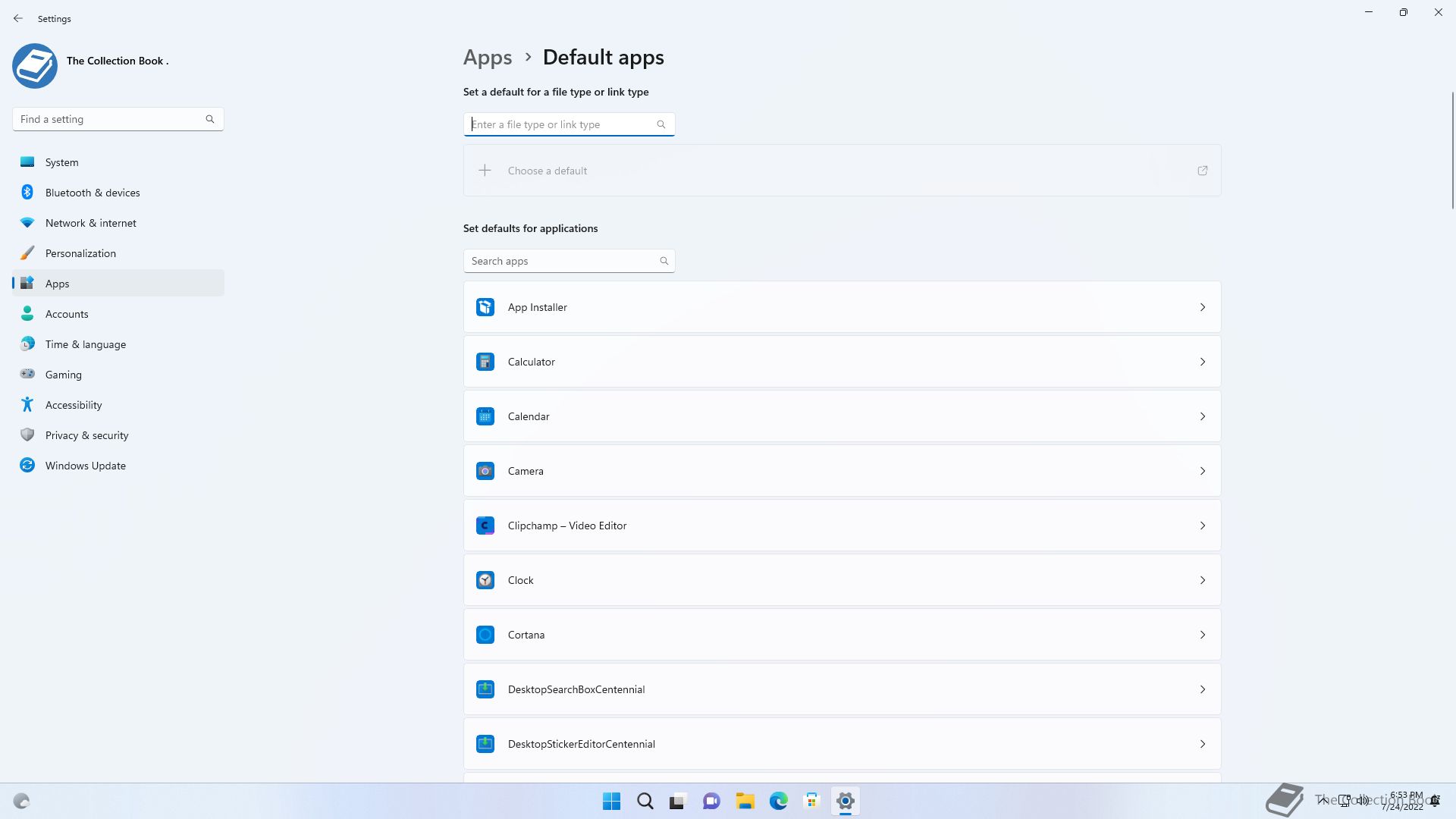Open Network & internet settings
Viewport: 1456px width, 819px height.
[x=118, y=223]
